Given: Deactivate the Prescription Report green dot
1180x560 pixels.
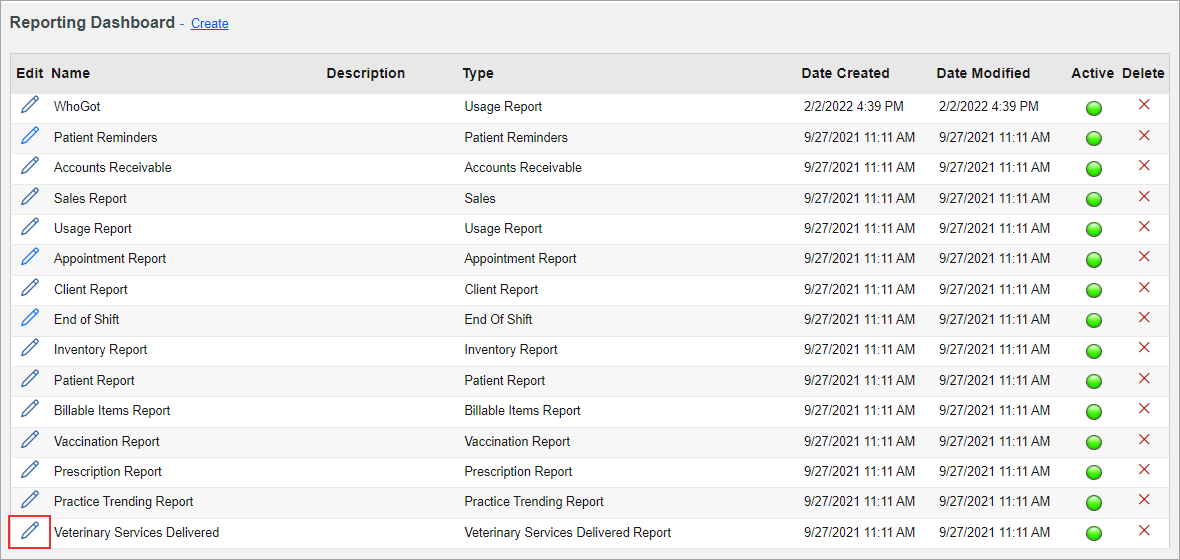Looking at the screenshot, I should 1094,473.
